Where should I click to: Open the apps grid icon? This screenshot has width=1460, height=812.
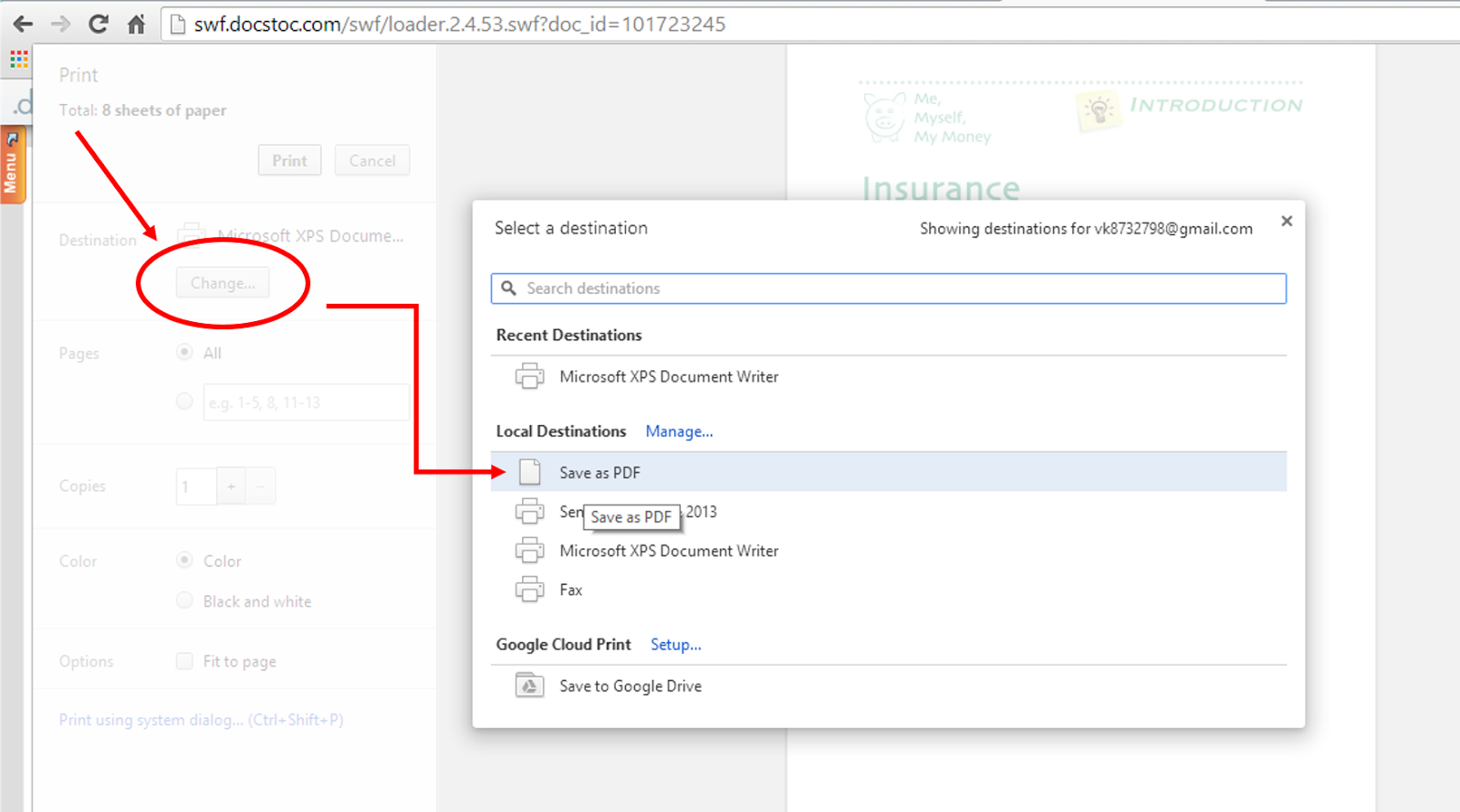19,60
